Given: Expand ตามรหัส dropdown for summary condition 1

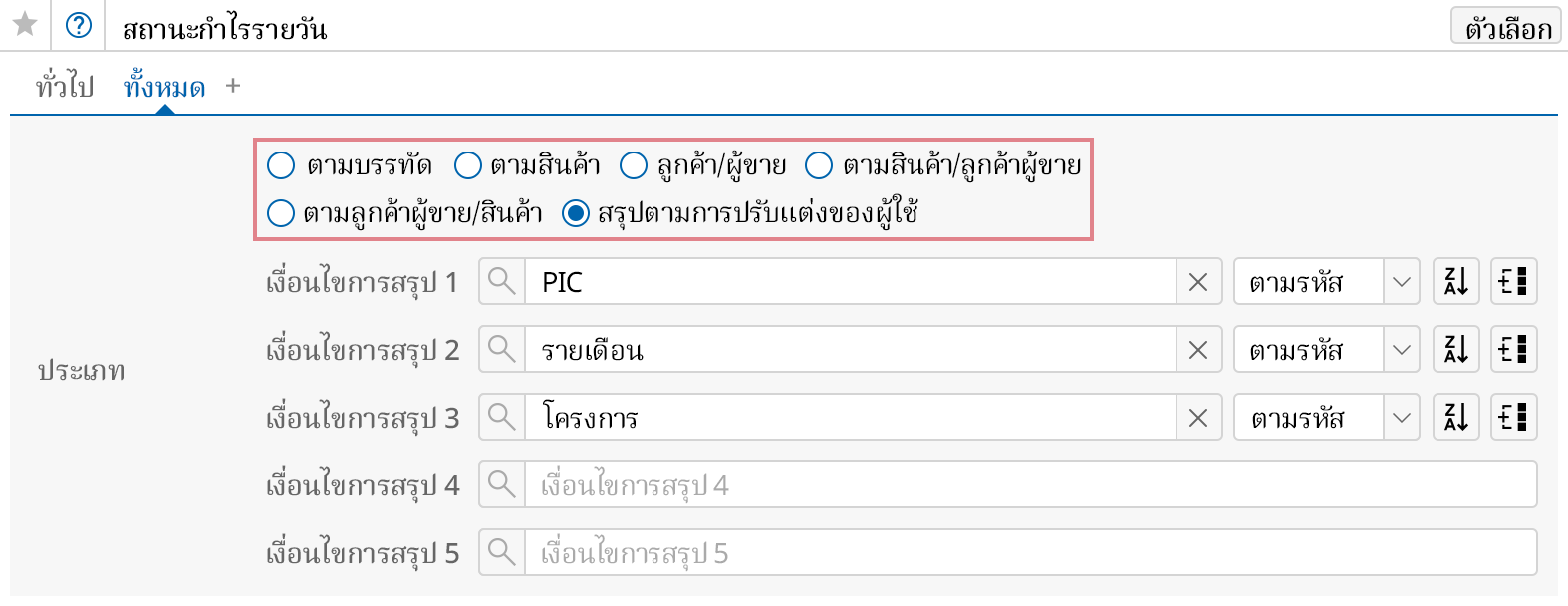Looking at the screenshot, I should [1401, 282].
